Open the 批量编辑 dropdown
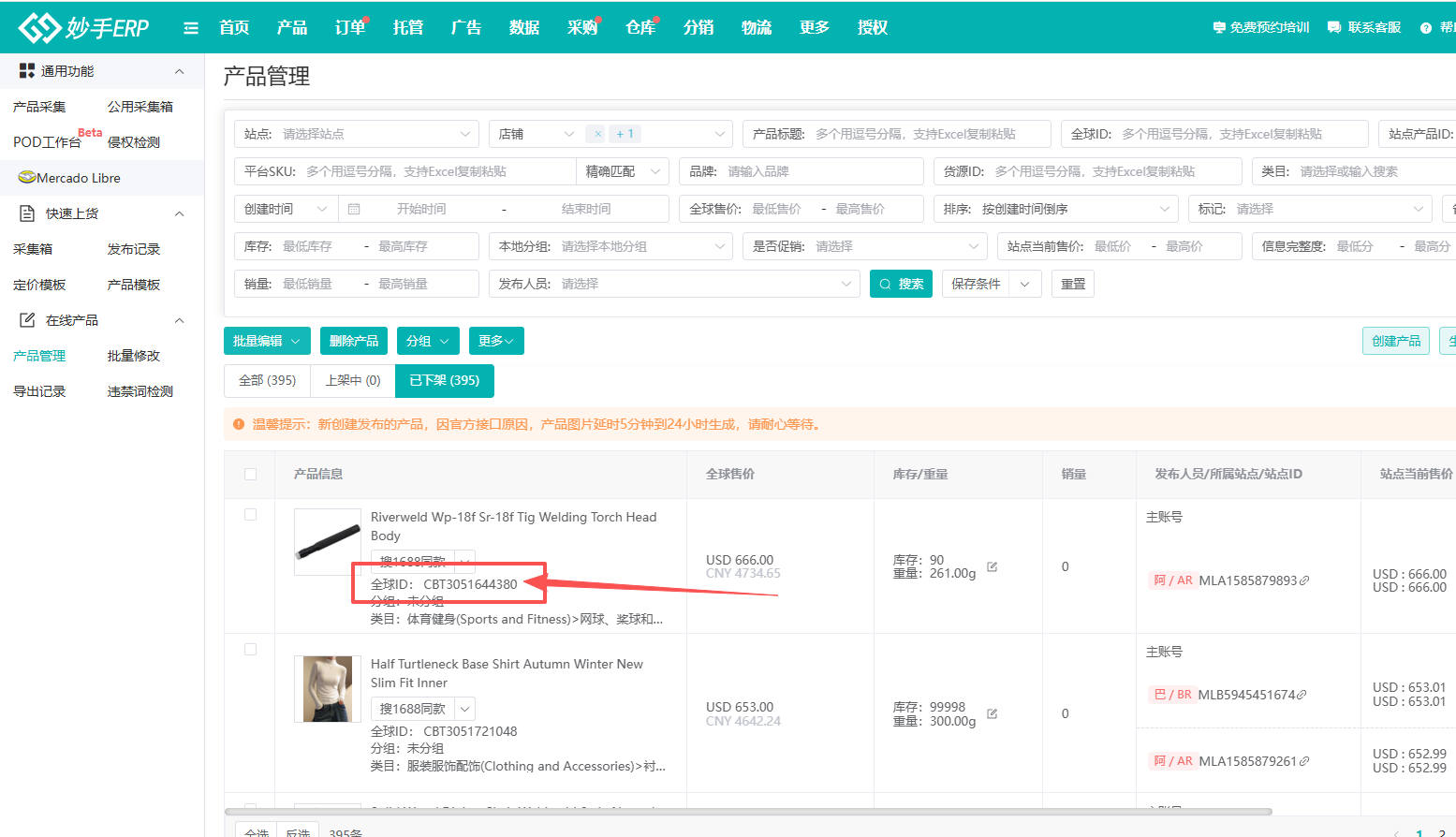 click(x=267, y=341)
